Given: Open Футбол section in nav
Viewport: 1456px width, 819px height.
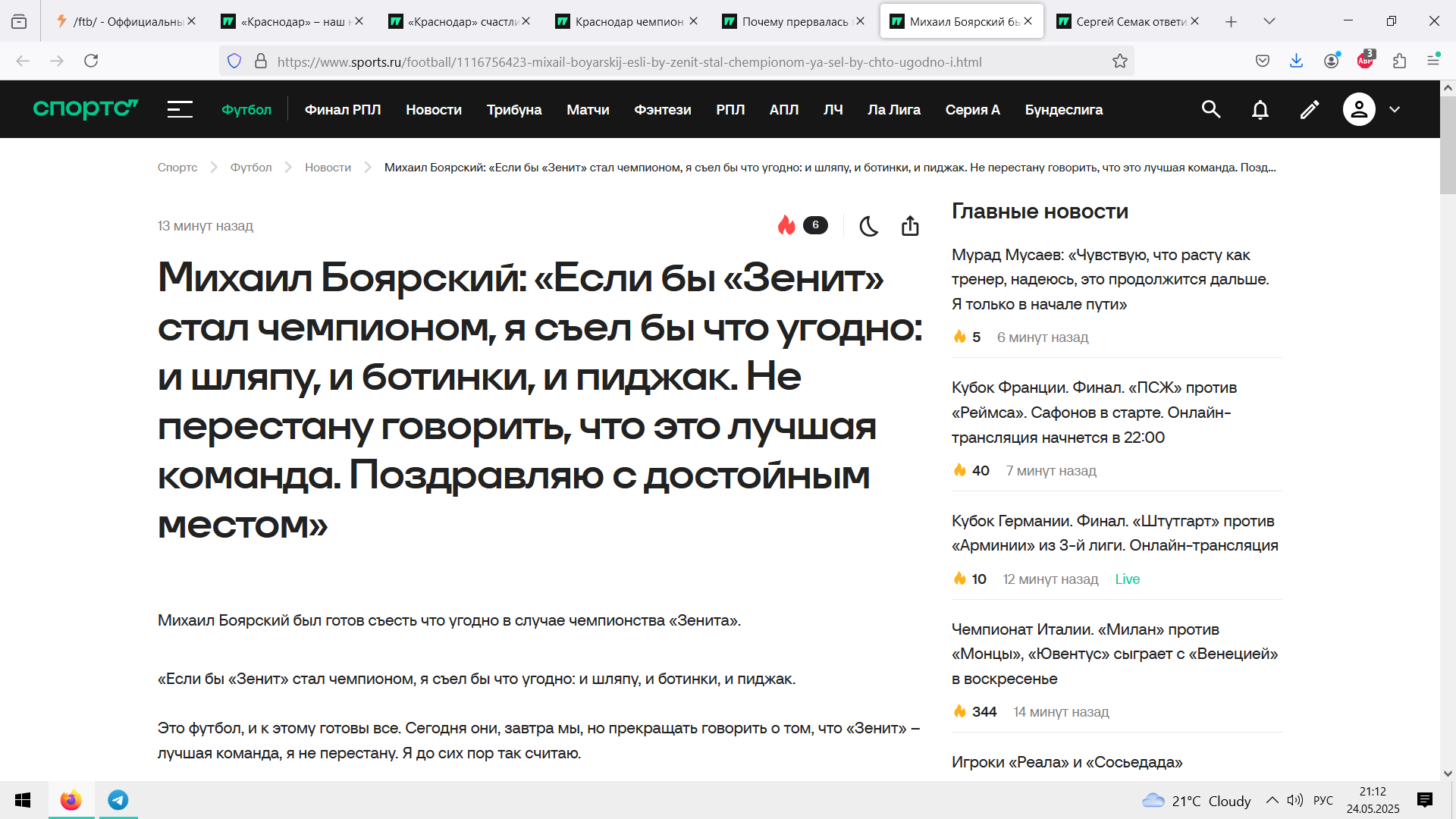Looking at the screenshot, I should tap(246, 110).
